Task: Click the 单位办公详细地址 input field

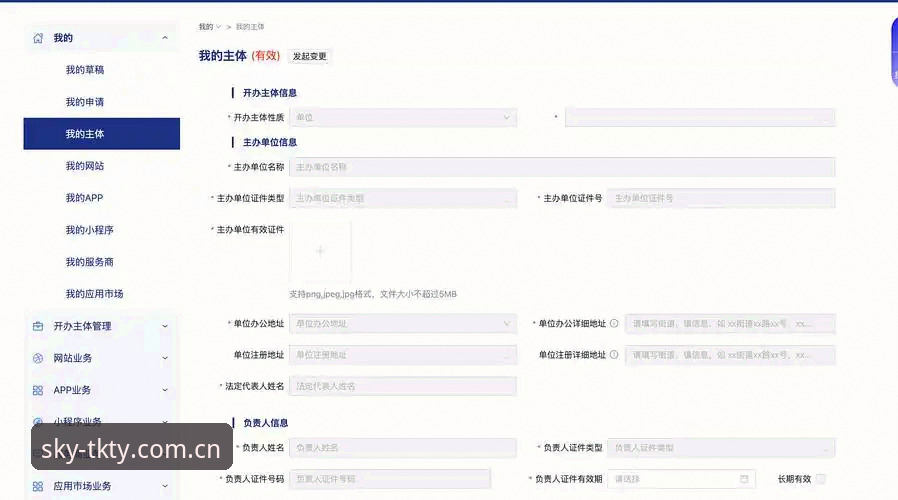Action: (730, 324)
